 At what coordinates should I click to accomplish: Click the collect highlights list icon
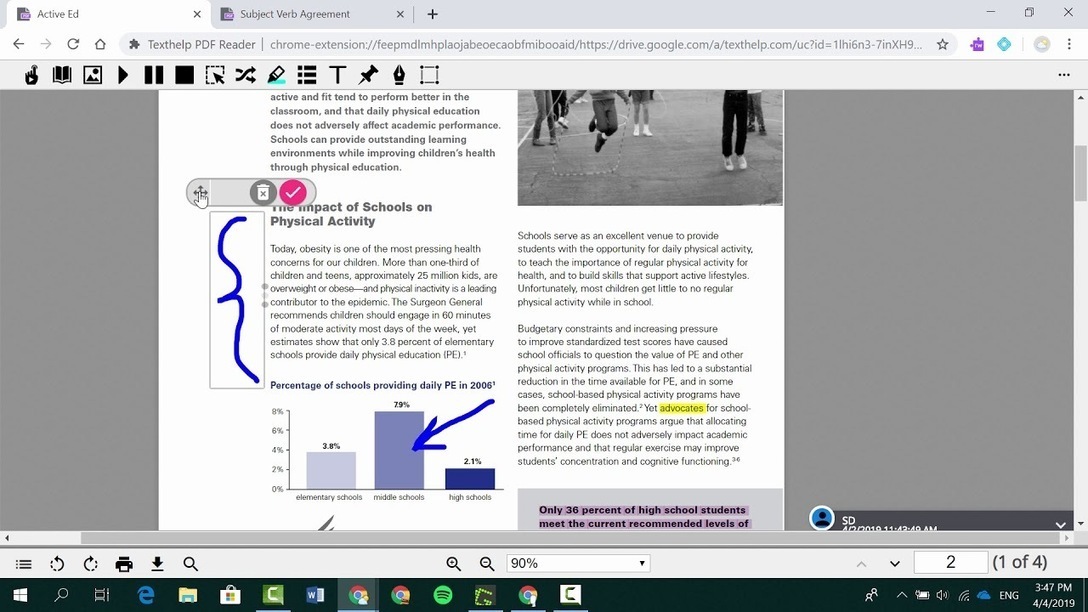point(307,75)
